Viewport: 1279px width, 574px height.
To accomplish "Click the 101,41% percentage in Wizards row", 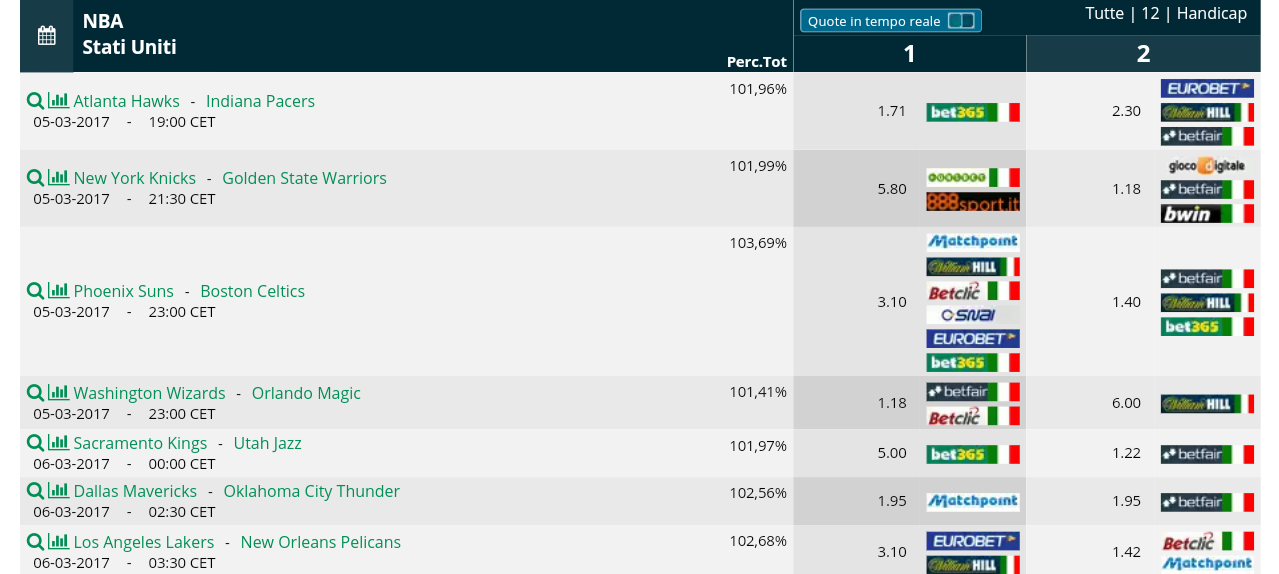I will 758,392.
